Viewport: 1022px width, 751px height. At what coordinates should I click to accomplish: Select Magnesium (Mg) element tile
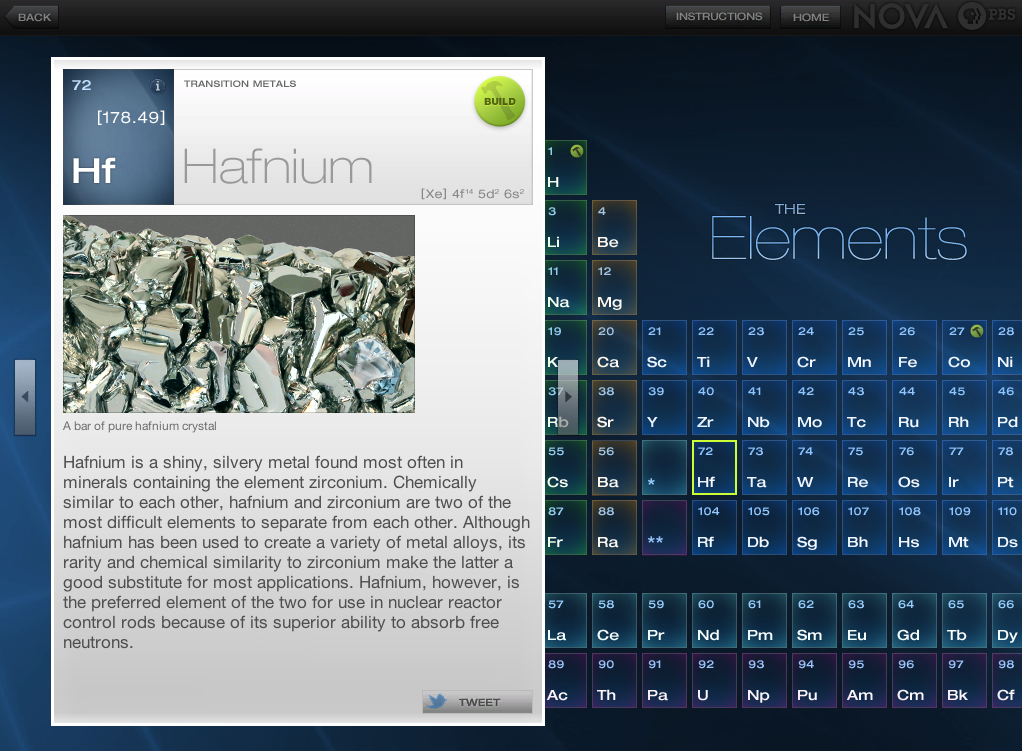point(614,287)
